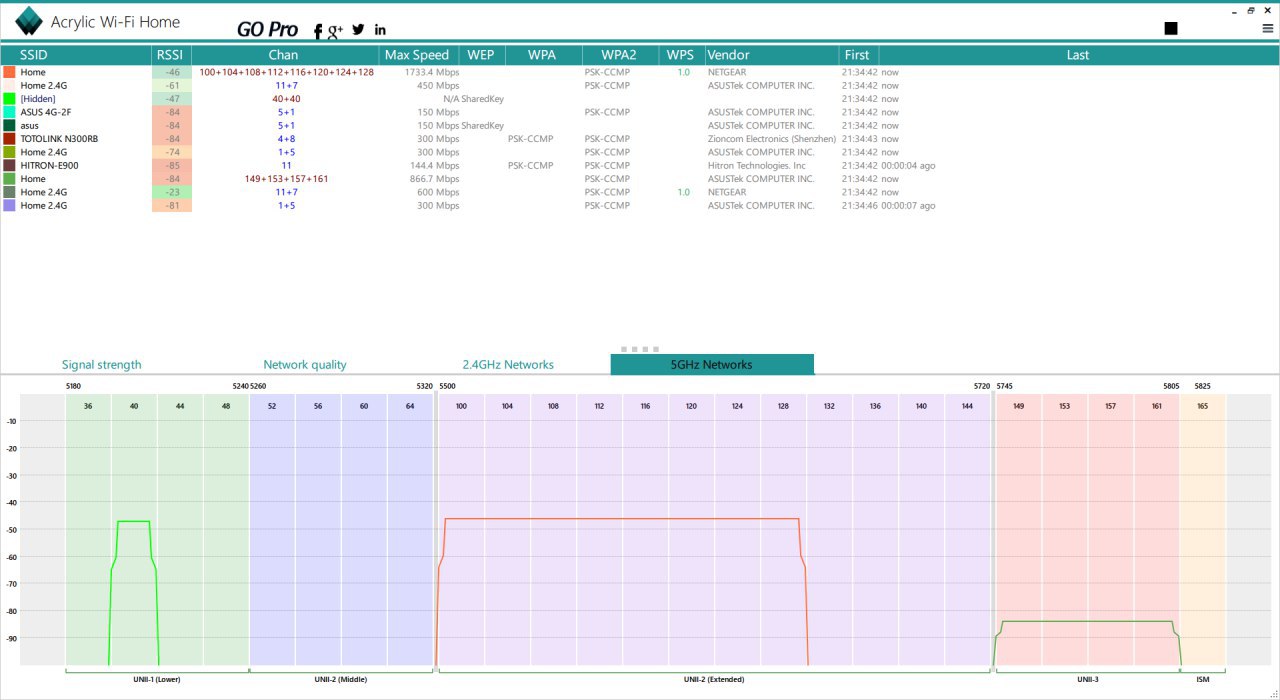The height and width of the screenshot is (700, 1280).
Task: Click the ISM band label
Action: [1202, 679]
